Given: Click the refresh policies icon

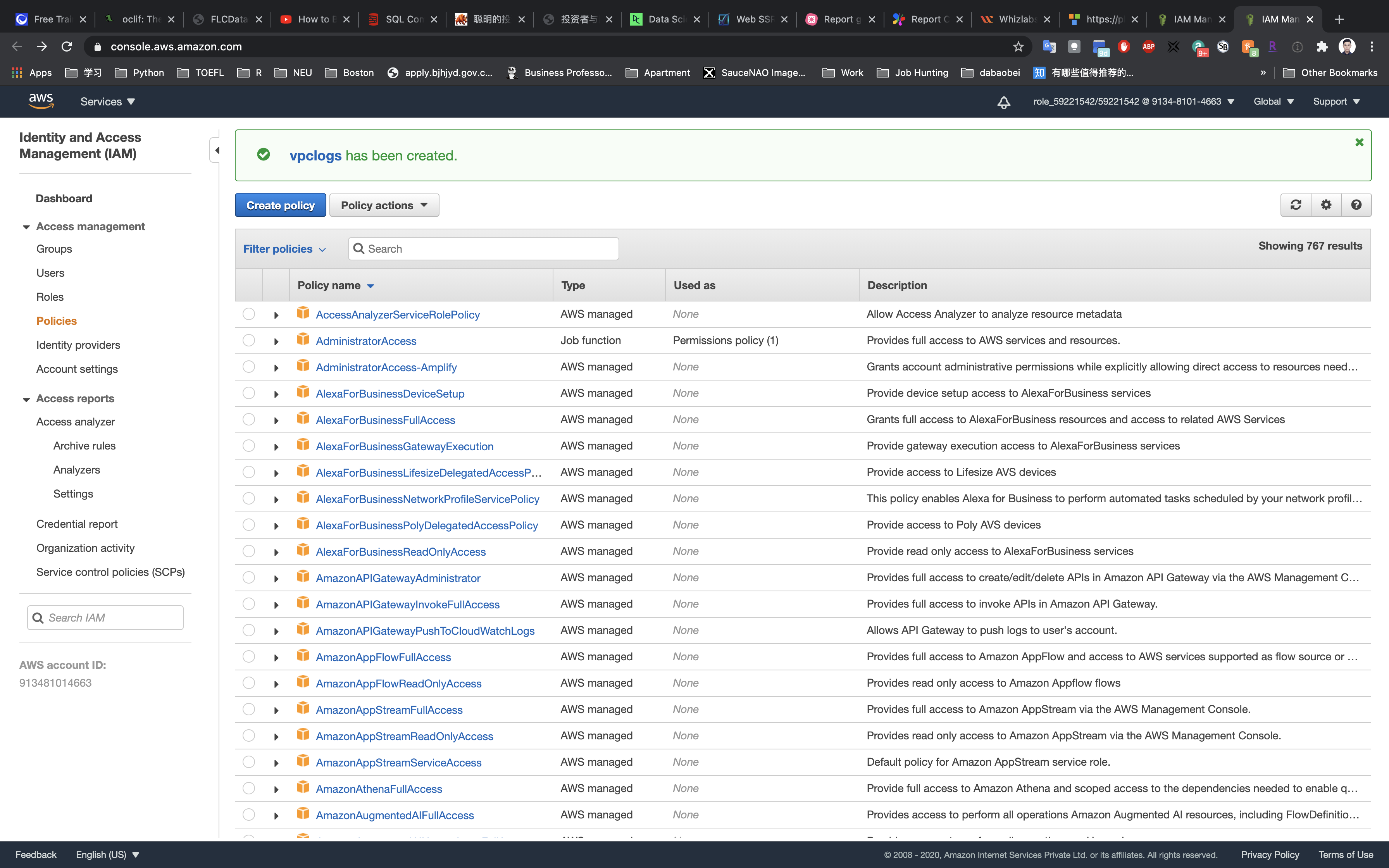Looking at the screenshot, I should (1296, 205).
